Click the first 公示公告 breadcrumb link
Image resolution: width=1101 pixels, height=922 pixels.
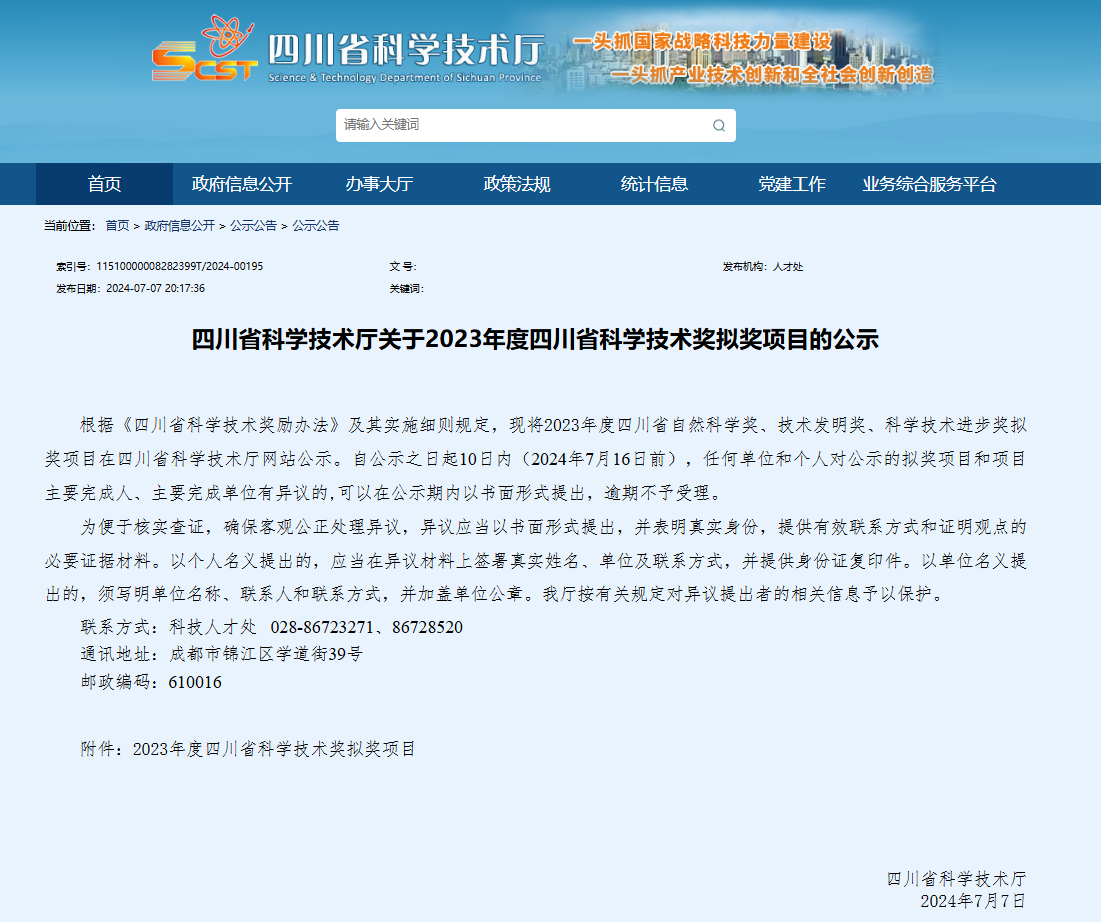pos(253,226)
